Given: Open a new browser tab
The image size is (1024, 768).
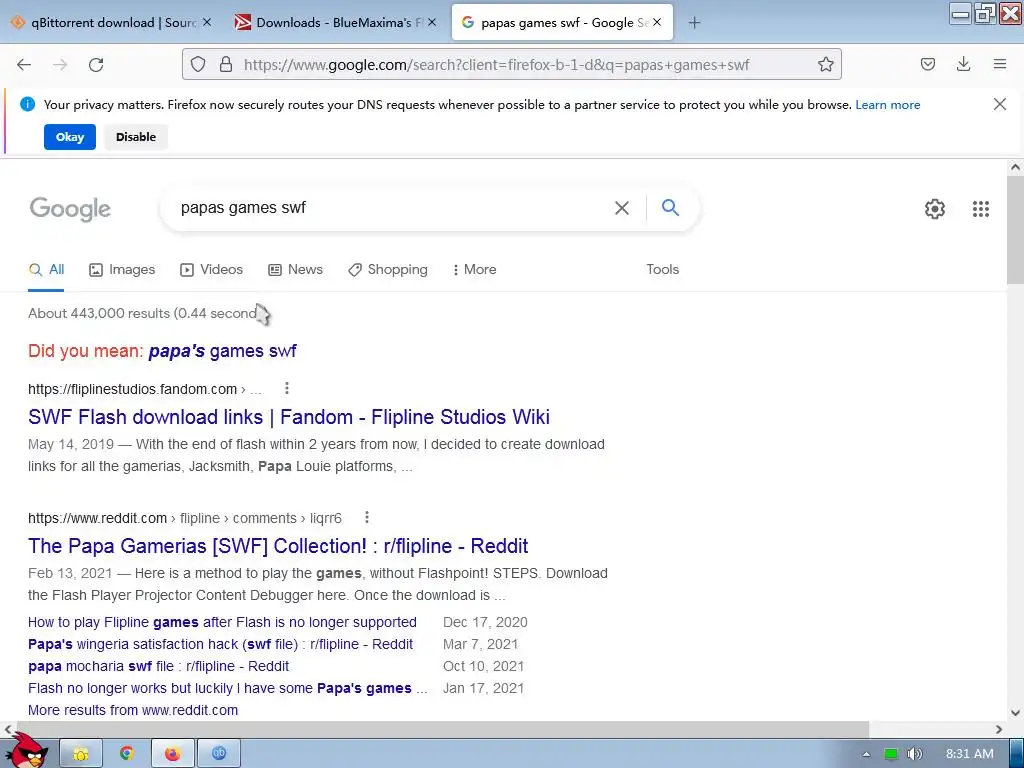Looking at the screenshot, I should [694, 23].
